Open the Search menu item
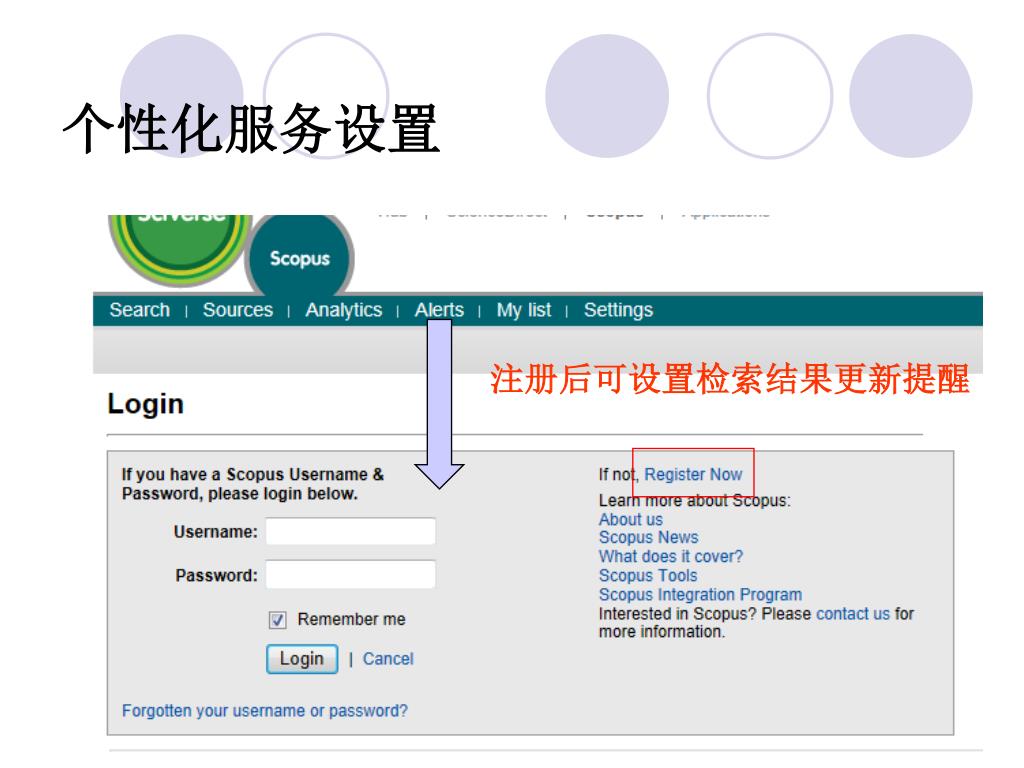The height and width of the screenshot is (768, 1024). 140,310
